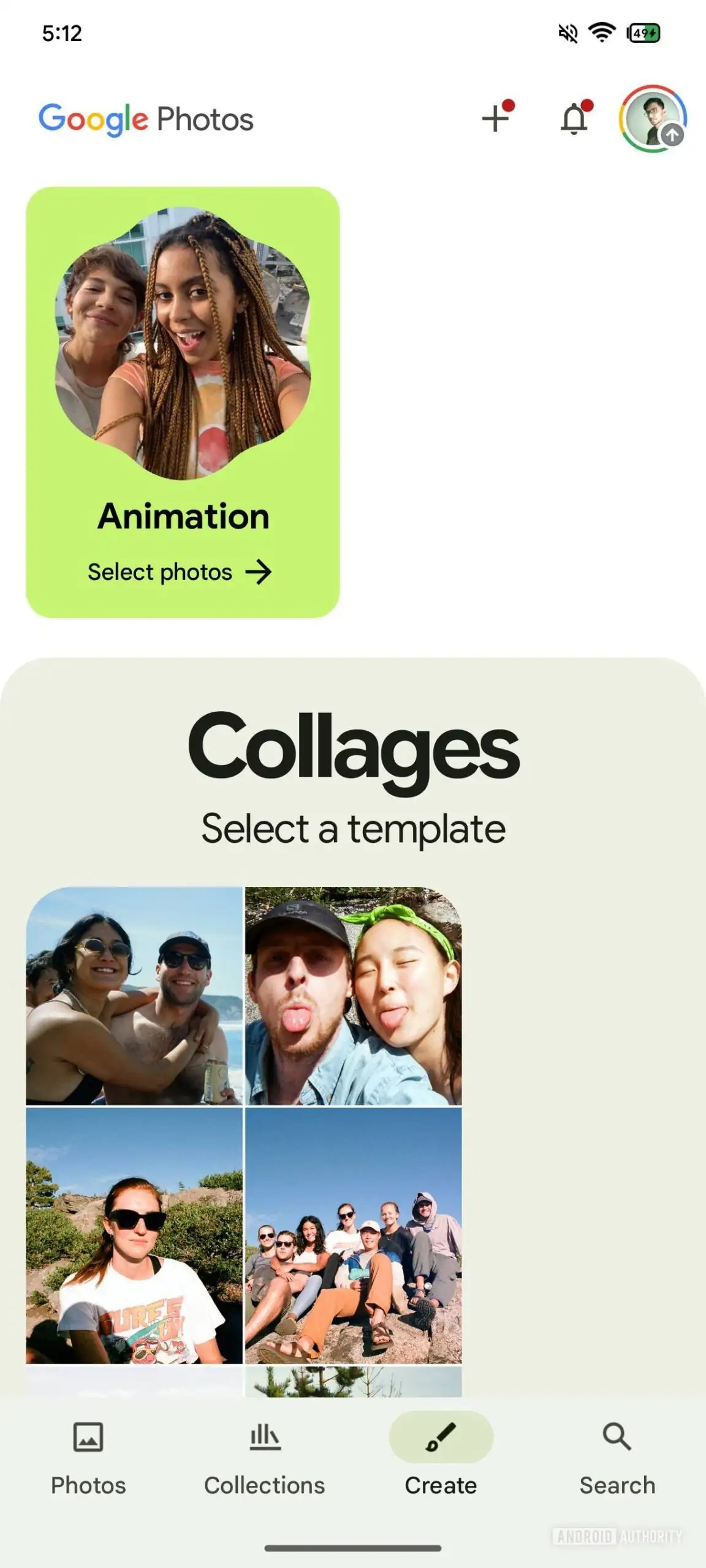Image resolution: width=706 pixels, height=1568 pixels.
Task: Select the sunglasses woman collage photo
Action: 134,1235
